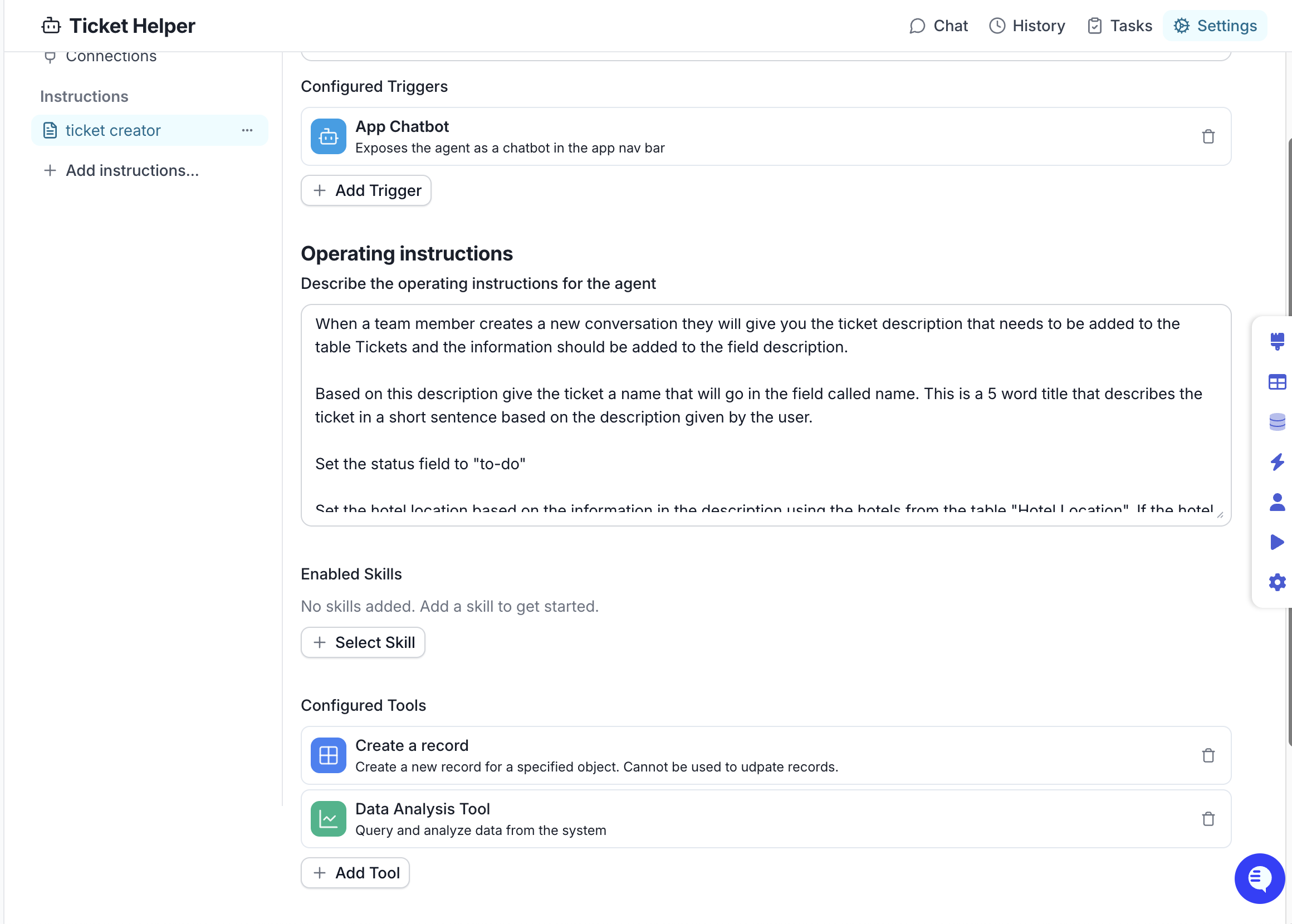The image size is (1292, 924).
Task: Click the play icon in right sidebar
Action: pos(1276,542)
